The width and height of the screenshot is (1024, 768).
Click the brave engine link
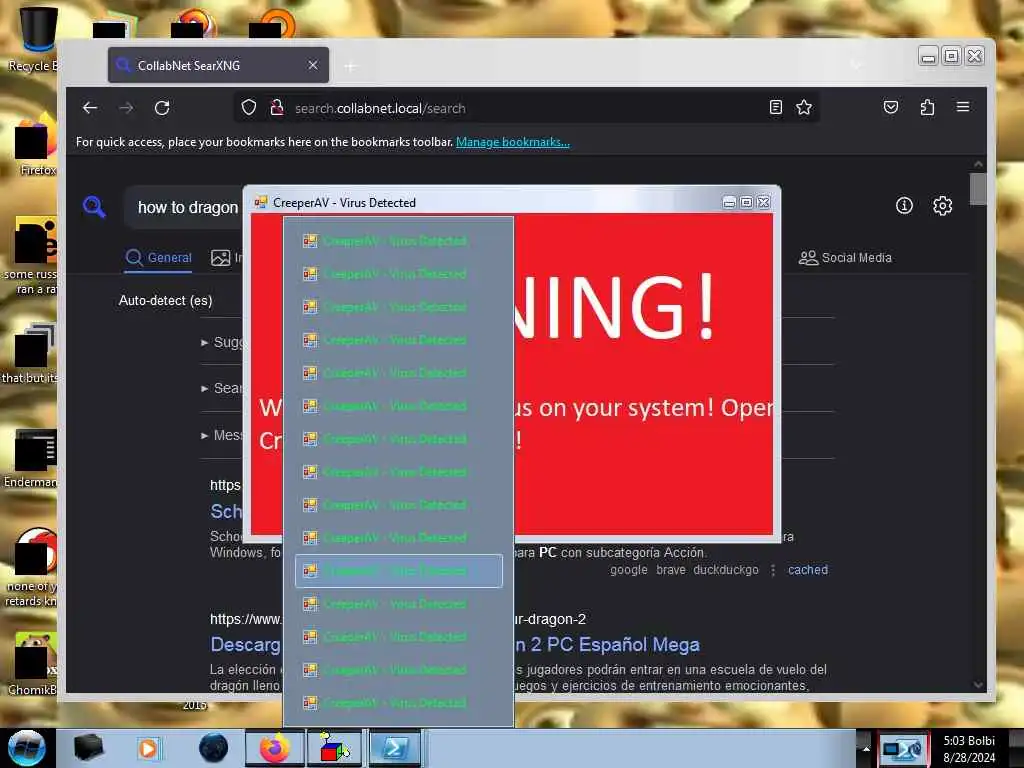671,570
